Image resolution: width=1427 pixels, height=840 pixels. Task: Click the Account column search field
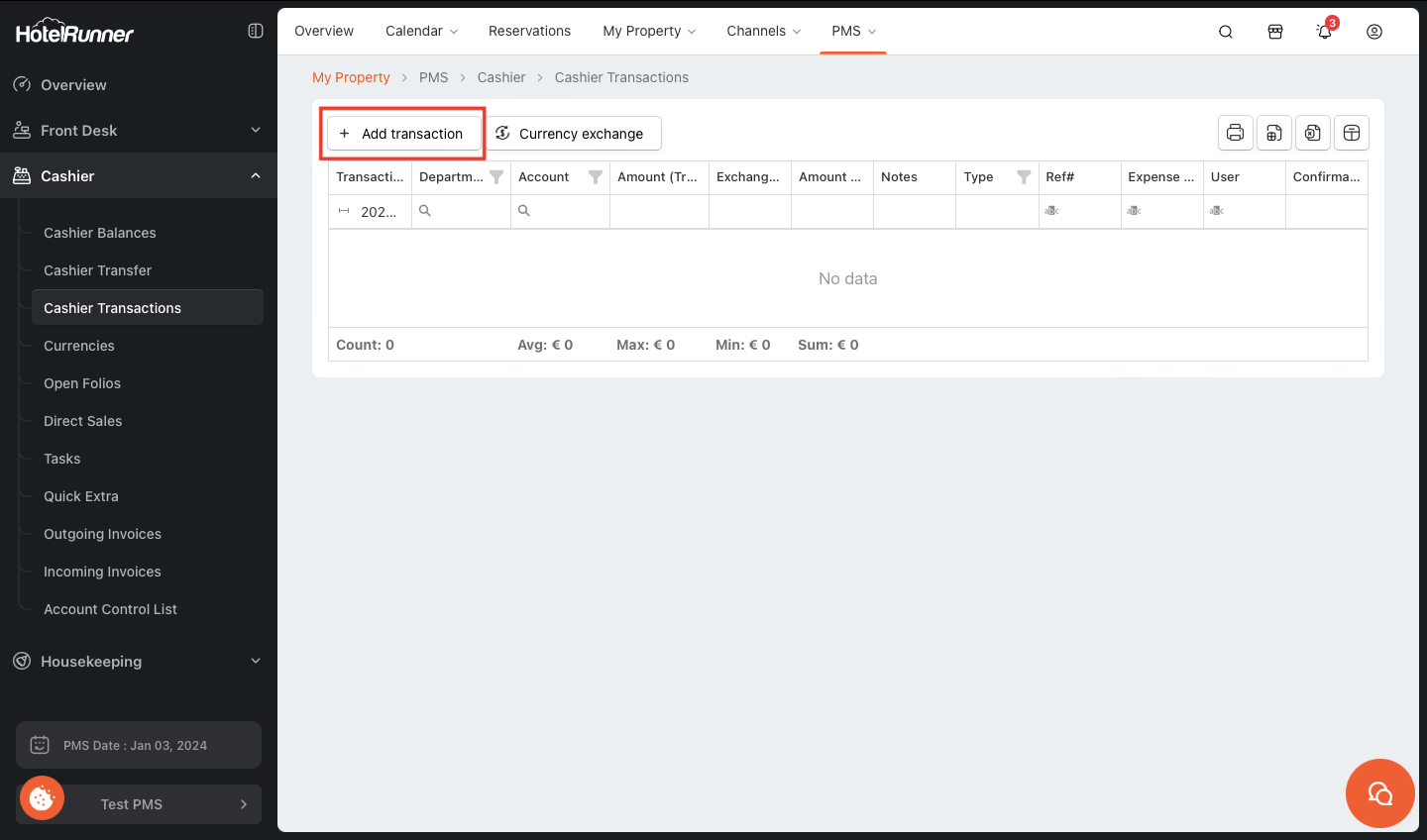click(565, 212)
